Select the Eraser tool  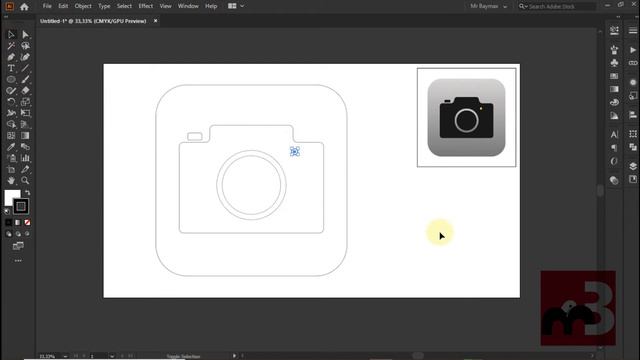point(25,91)
